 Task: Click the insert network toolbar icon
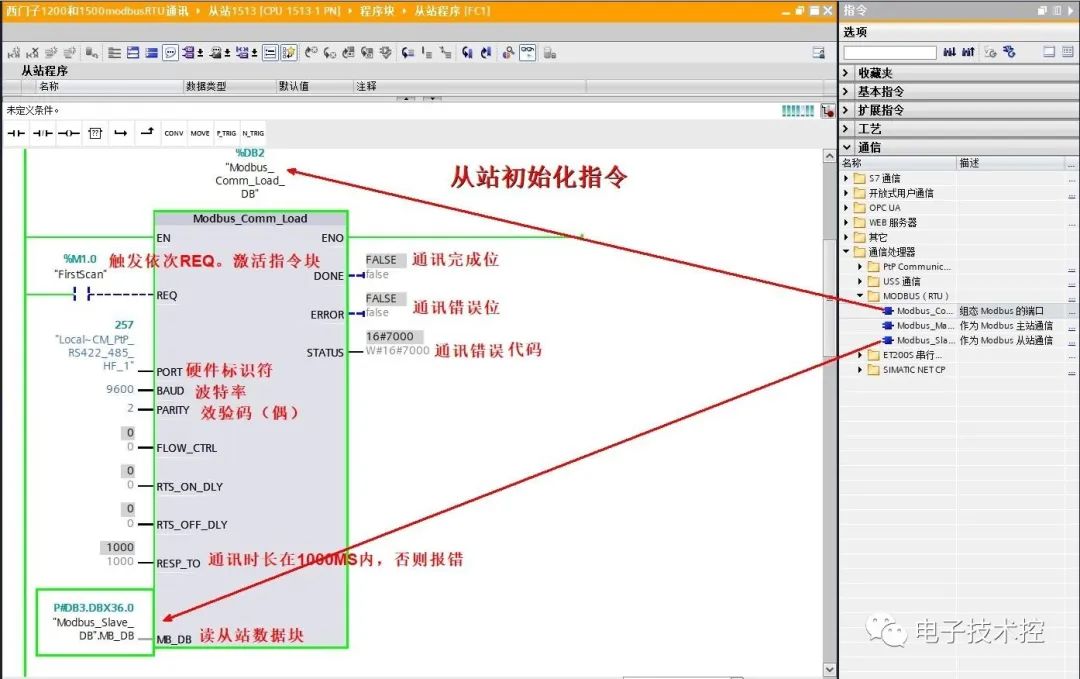pos(14,53)
